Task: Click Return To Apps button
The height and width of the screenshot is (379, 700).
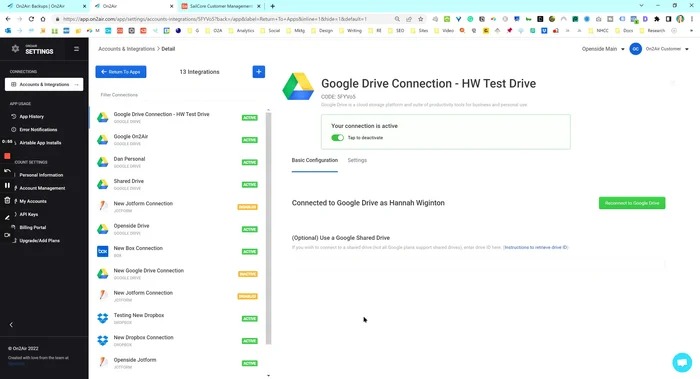Action: pos(121,72)
